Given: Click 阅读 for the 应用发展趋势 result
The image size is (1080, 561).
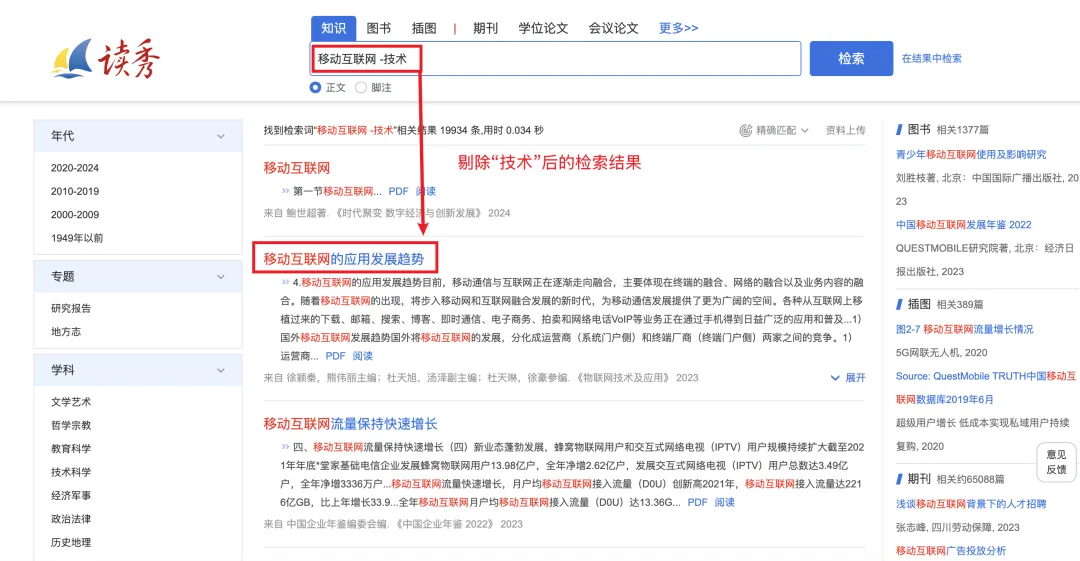Looking at the screenshot, I should click(x=362, y=356).
